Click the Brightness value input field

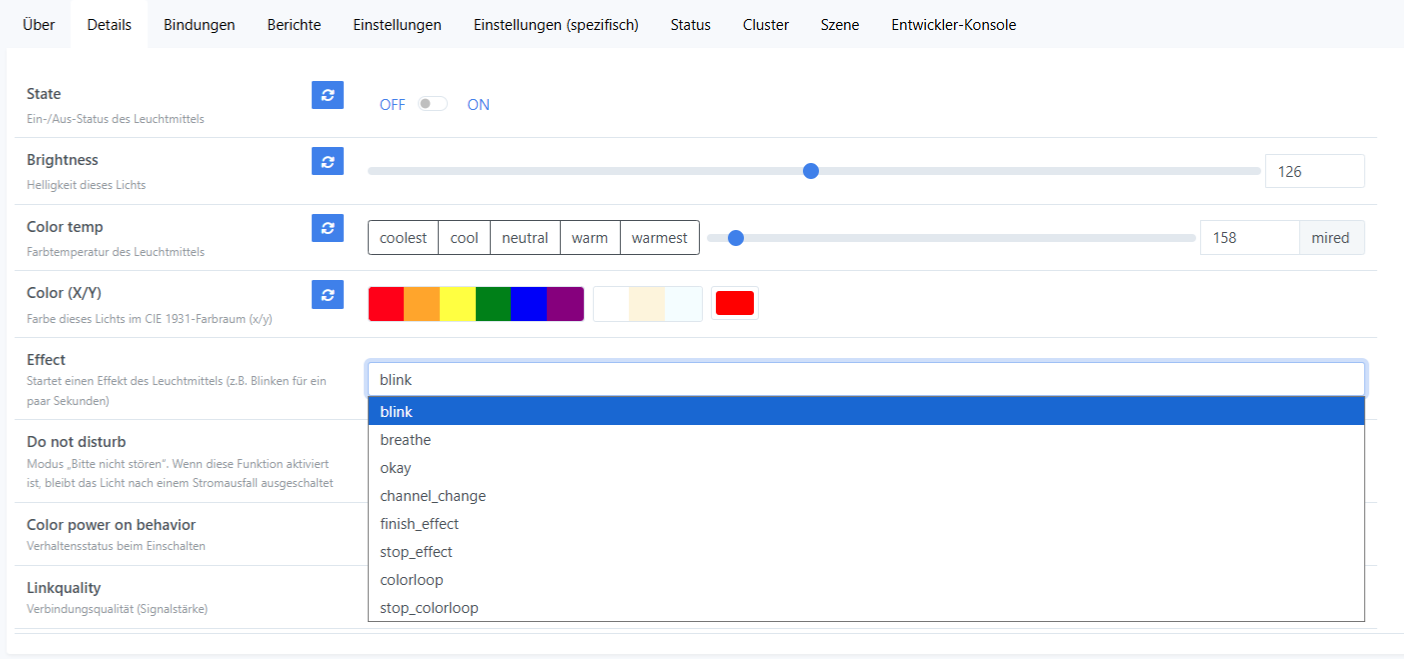pos(1314,171)
